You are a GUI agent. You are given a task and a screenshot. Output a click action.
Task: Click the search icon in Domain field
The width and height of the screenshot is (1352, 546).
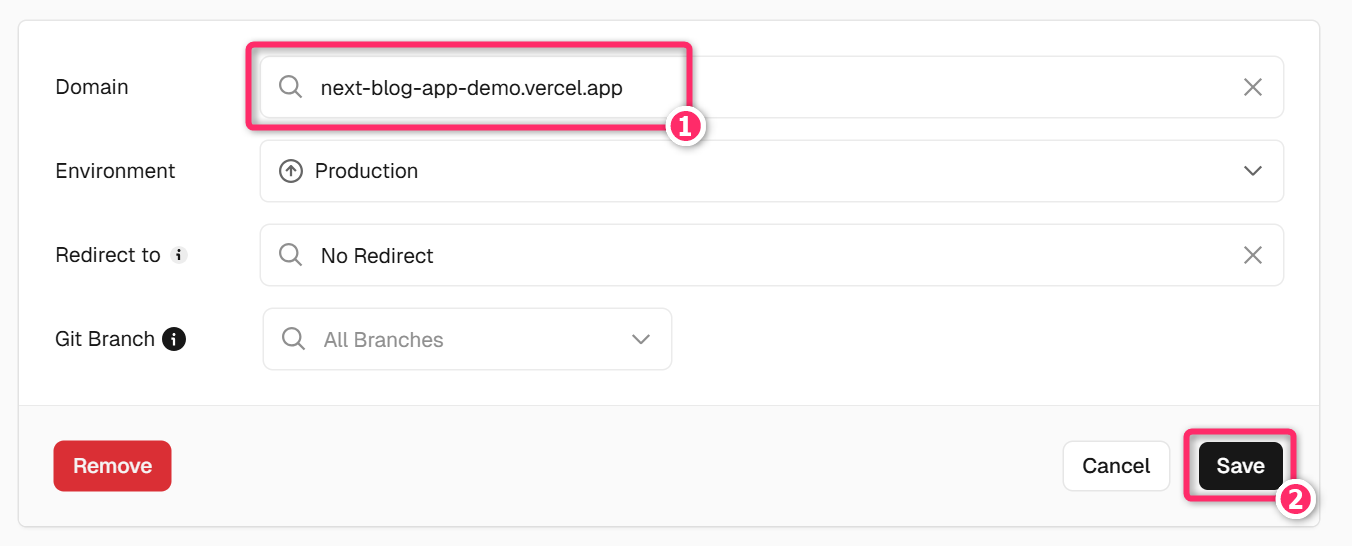[x=290, y=87]
